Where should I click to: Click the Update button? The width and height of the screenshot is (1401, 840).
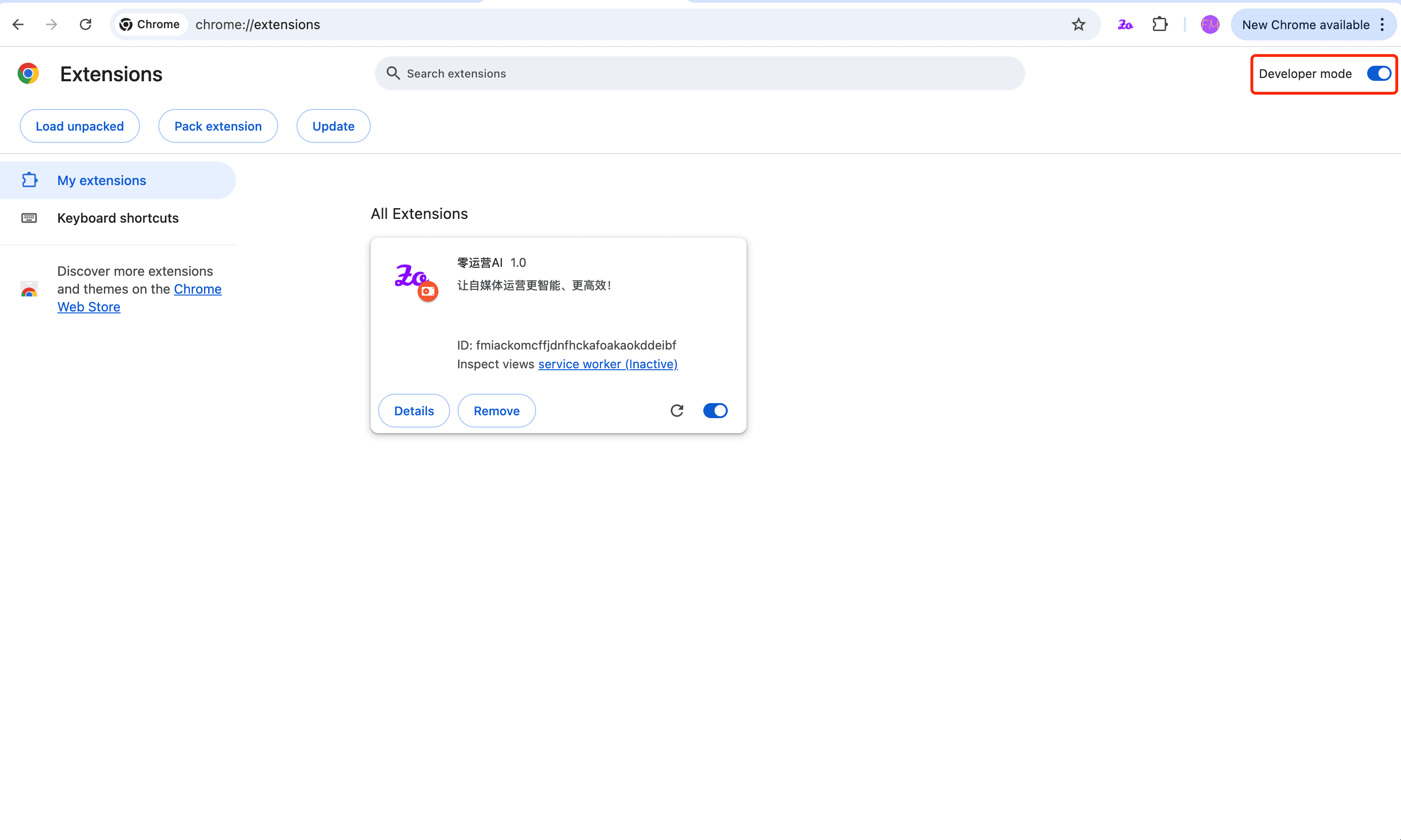click(x=333, y=126)
